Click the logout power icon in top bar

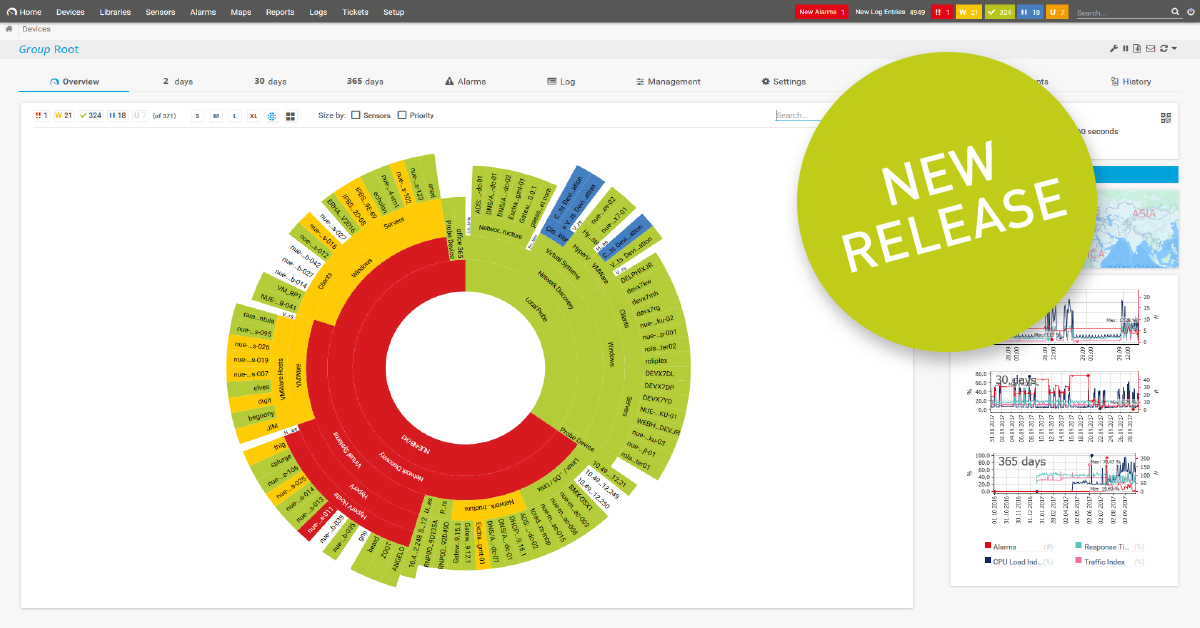point(1193,13)
